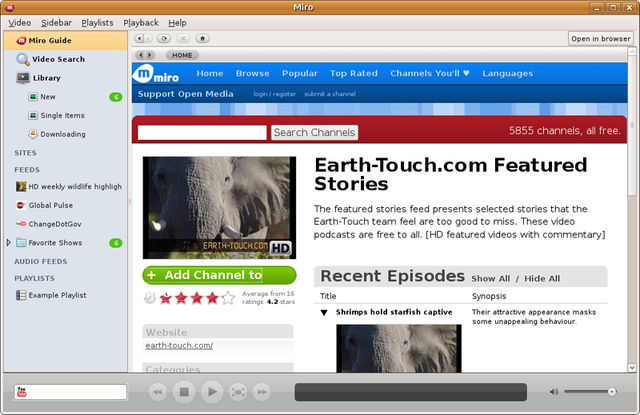Viewport: 640px width, 415px height.
Task: Click the episode preview thumbnail
Action: (x=399, y=348)
